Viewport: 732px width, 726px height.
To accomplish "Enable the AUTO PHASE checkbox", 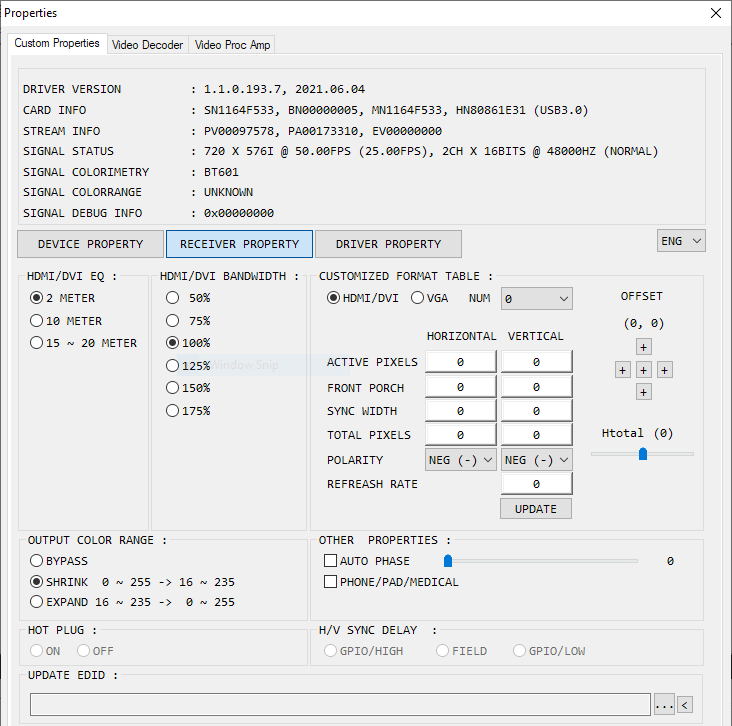I will (331, 561).
